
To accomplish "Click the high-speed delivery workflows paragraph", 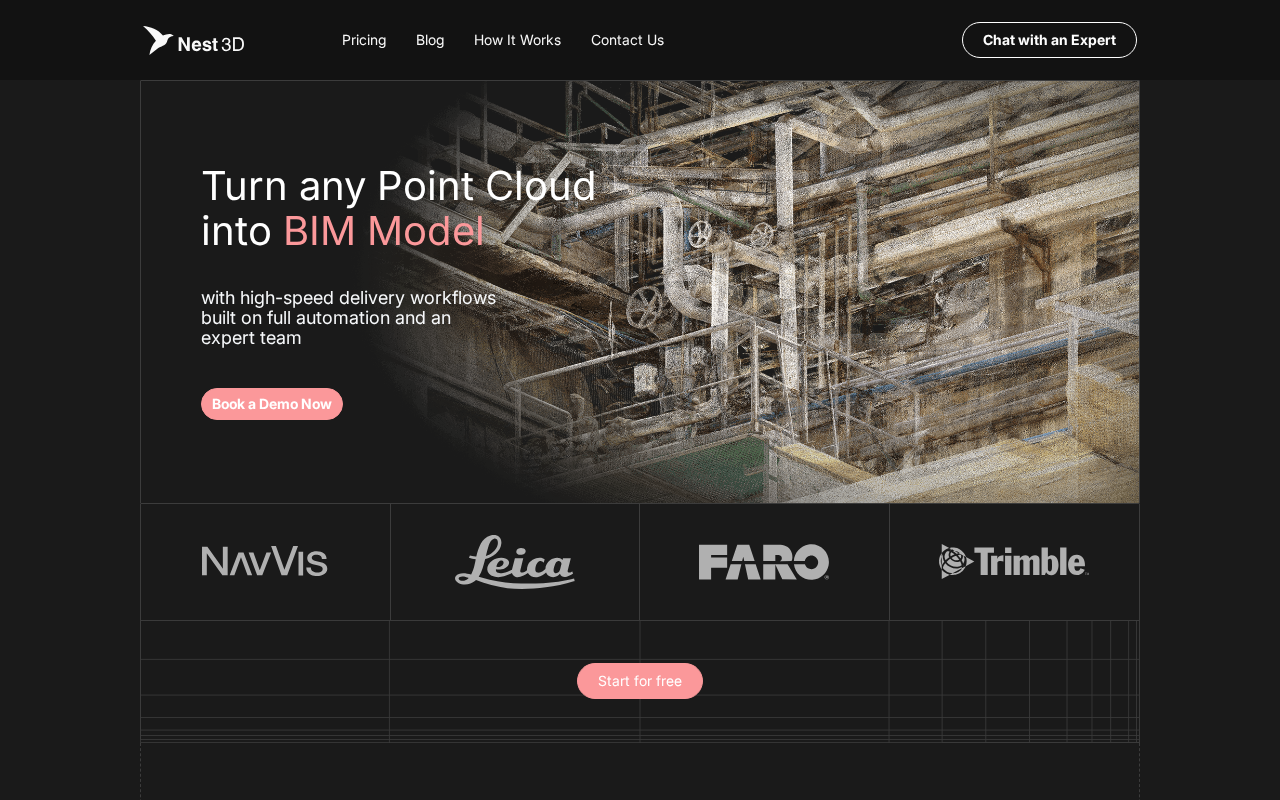I will (x=348, y=318).
